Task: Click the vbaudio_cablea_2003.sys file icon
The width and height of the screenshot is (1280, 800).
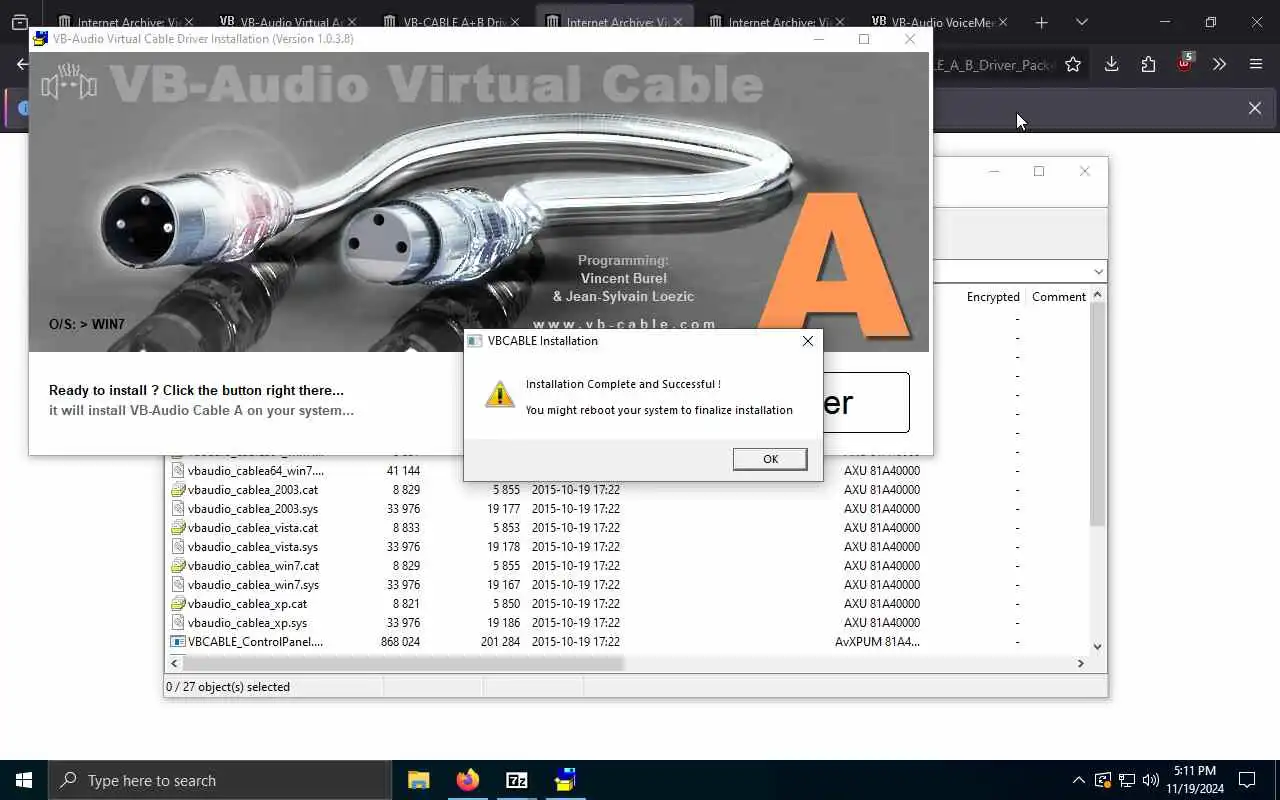Action: pyautogui.click(x=178, y=509)
